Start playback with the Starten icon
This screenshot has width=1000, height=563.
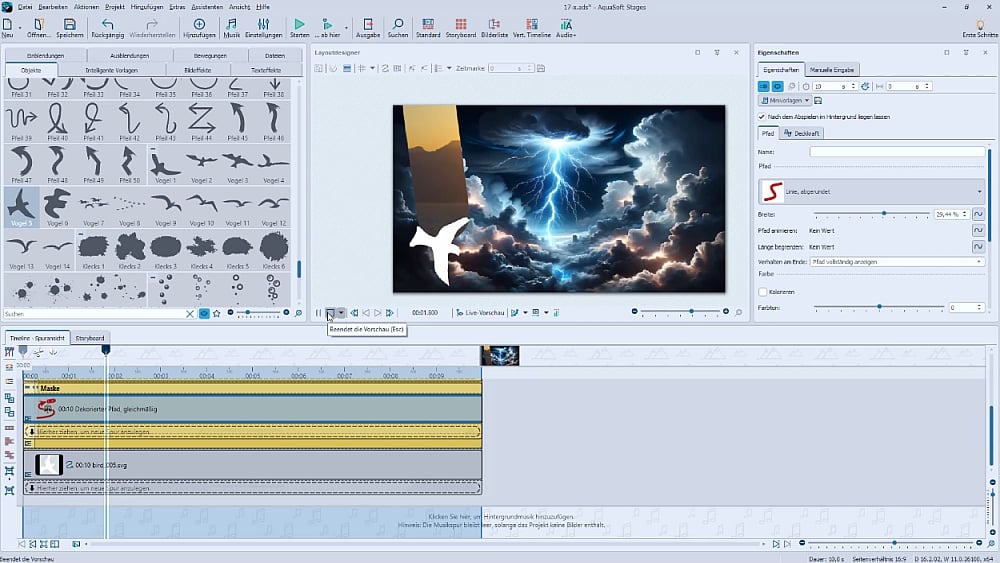pos(299,24)
